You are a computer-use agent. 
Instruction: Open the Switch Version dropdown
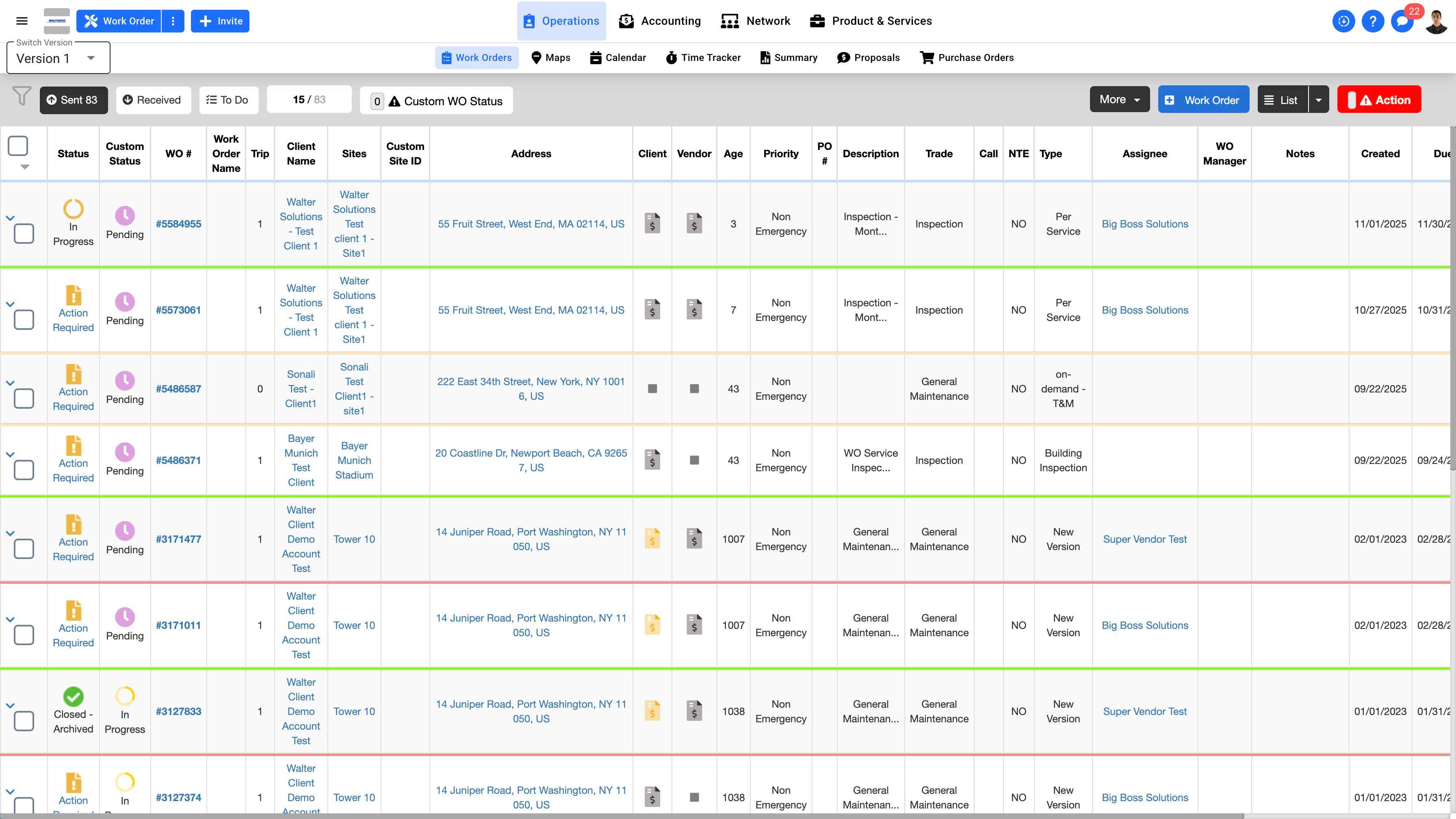[x=58, y=58]
